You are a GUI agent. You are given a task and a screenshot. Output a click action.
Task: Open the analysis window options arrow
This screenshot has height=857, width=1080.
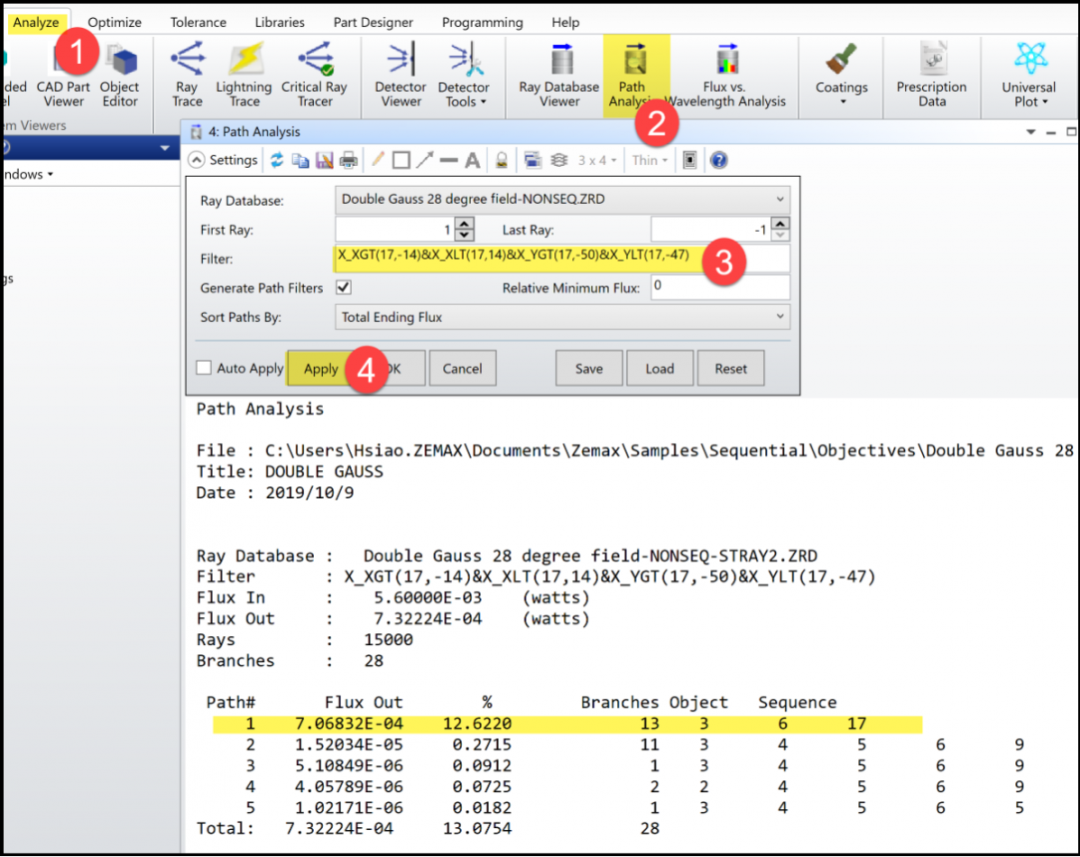[1030, 132]
